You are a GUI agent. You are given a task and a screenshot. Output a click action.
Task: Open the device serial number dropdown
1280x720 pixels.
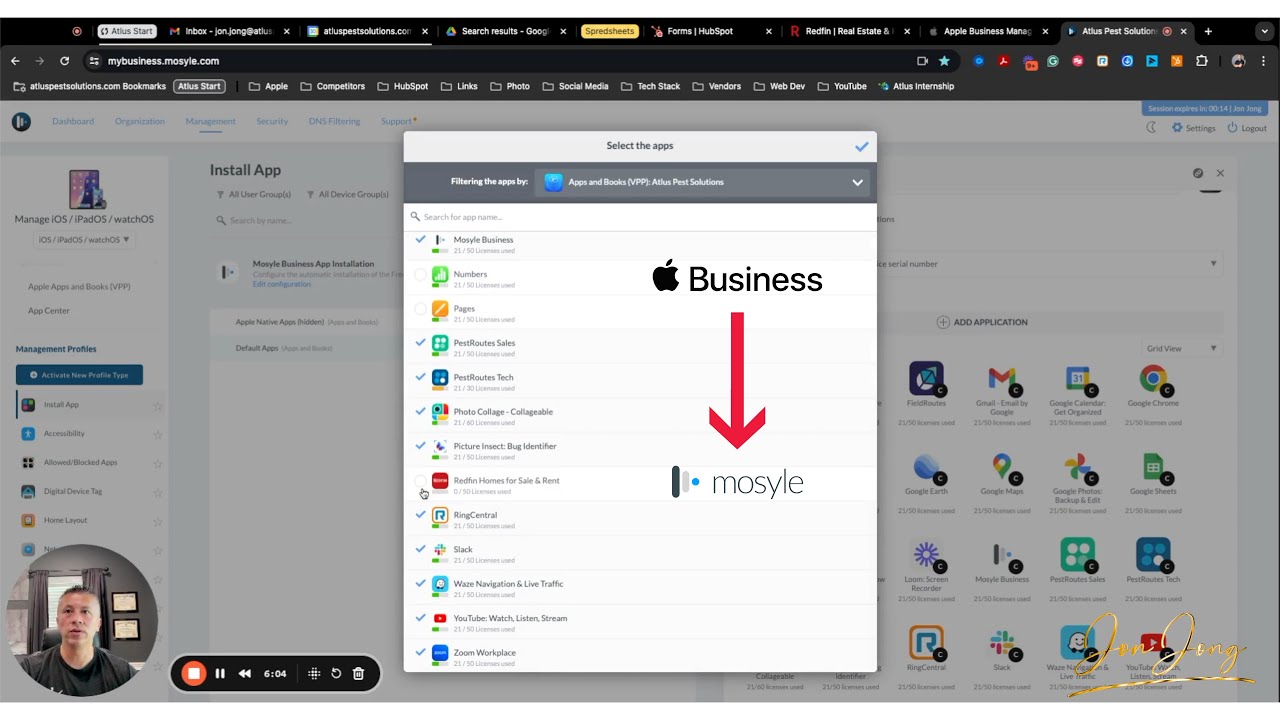(x=1048, y=264)
